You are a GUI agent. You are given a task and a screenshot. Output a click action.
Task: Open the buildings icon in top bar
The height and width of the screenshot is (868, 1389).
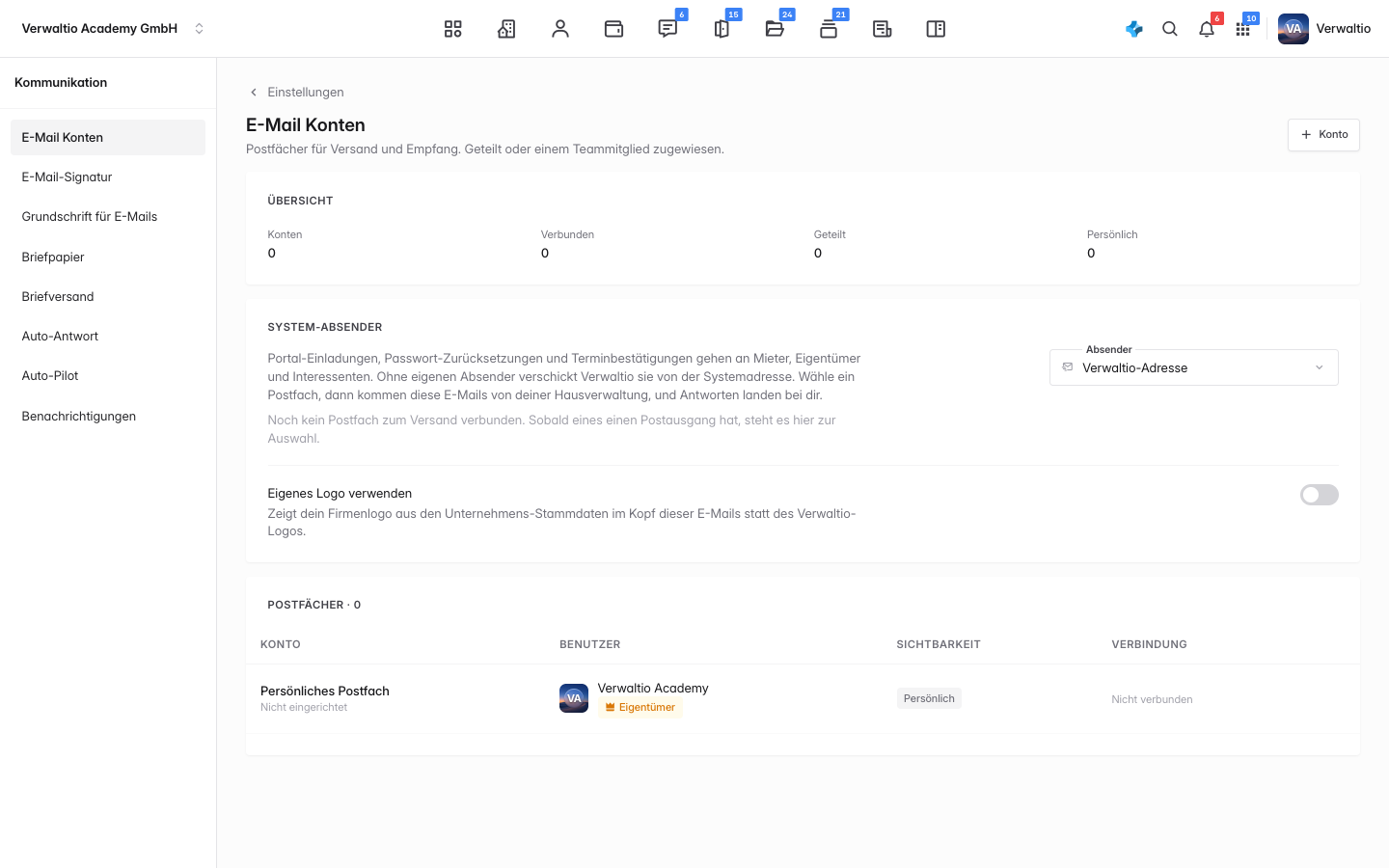tap(506, 29)
